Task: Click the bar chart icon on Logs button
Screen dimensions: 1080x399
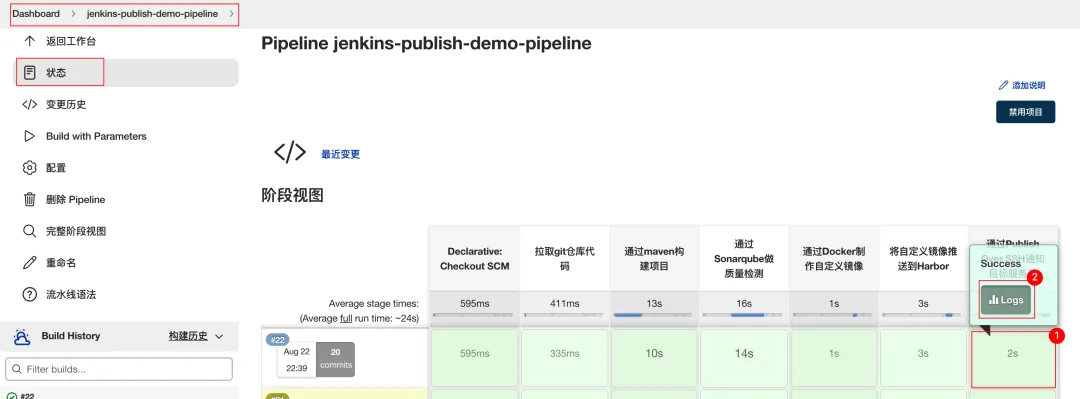Action: [x=994, y=300]
